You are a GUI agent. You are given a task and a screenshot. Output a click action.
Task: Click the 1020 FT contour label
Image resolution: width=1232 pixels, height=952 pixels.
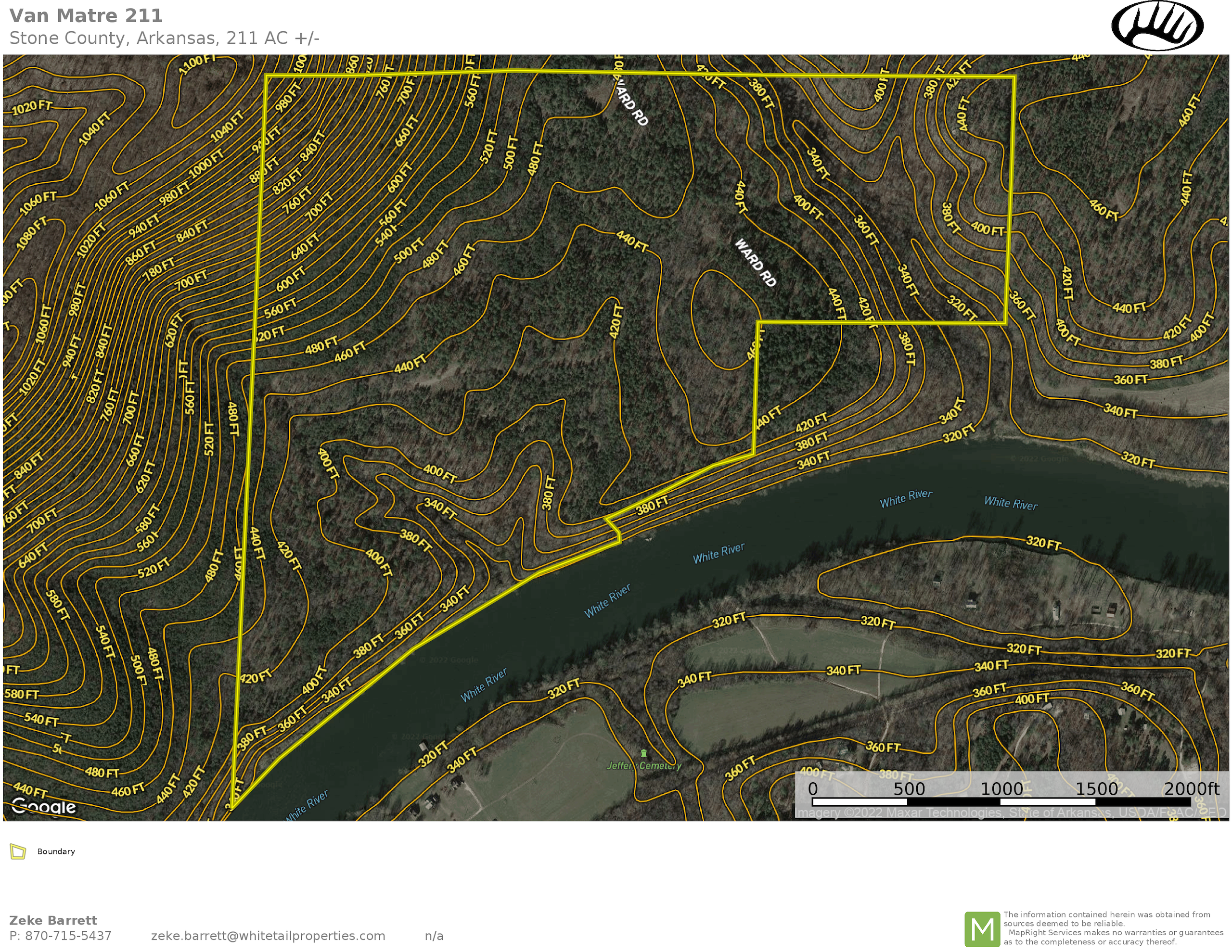coord(32,107)
